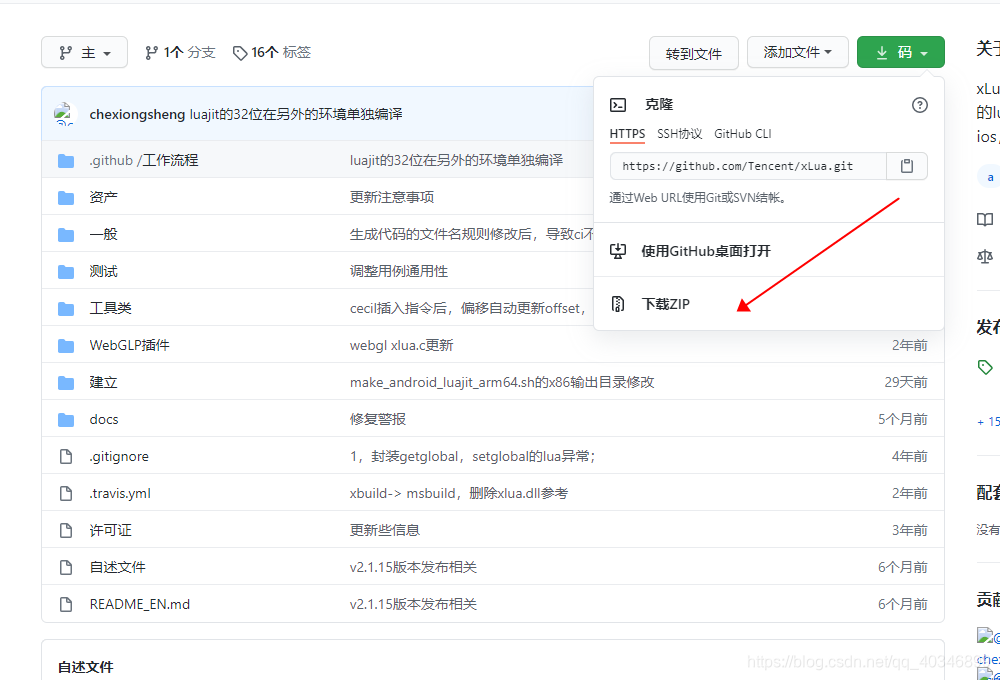
Task: Open commit message 修复警报
Action: [x=378, y=419]
